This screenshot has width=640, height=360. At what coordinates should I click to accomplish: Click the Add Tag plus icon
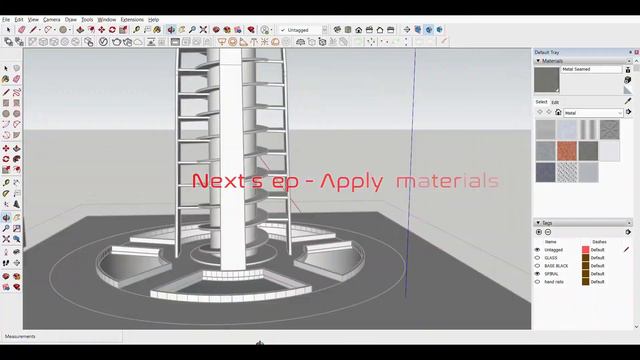pyautogui.click(x=539, y=232)
